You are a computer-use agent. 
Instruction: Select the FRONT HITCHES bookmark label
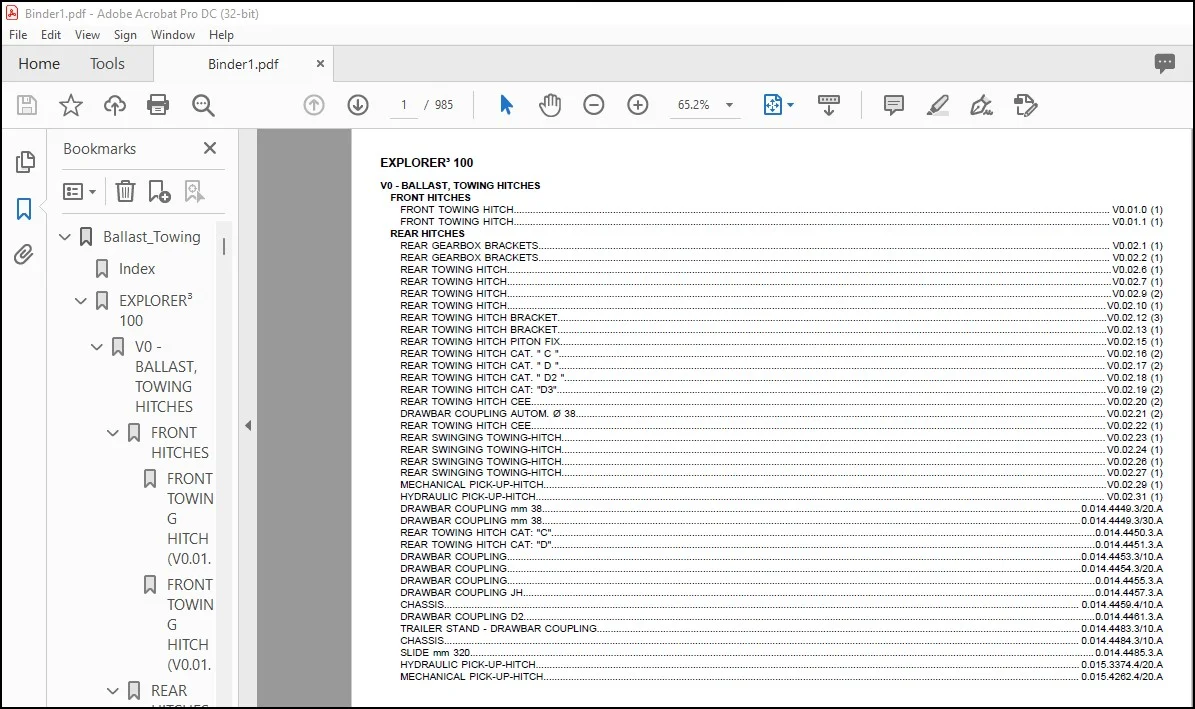tap(179, 443)
